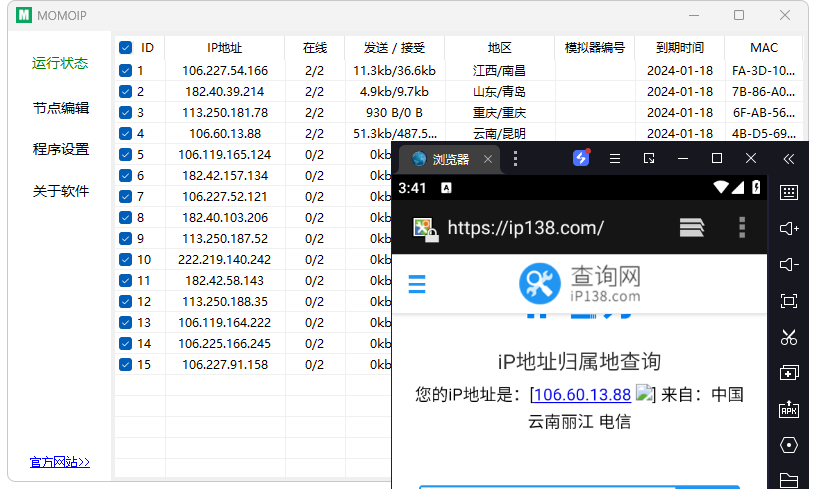Image resolution: width=816 pixels, height=489 pixels.
Task: Decrease emulator volume with speaker minus icon
Action: (x=789, y=265)
